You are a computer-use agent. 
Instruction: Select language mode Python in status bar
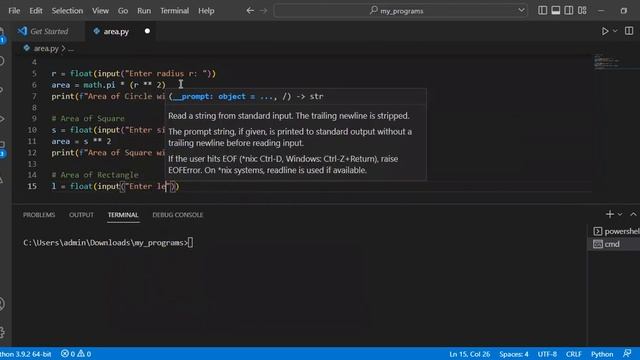point(602,354)
